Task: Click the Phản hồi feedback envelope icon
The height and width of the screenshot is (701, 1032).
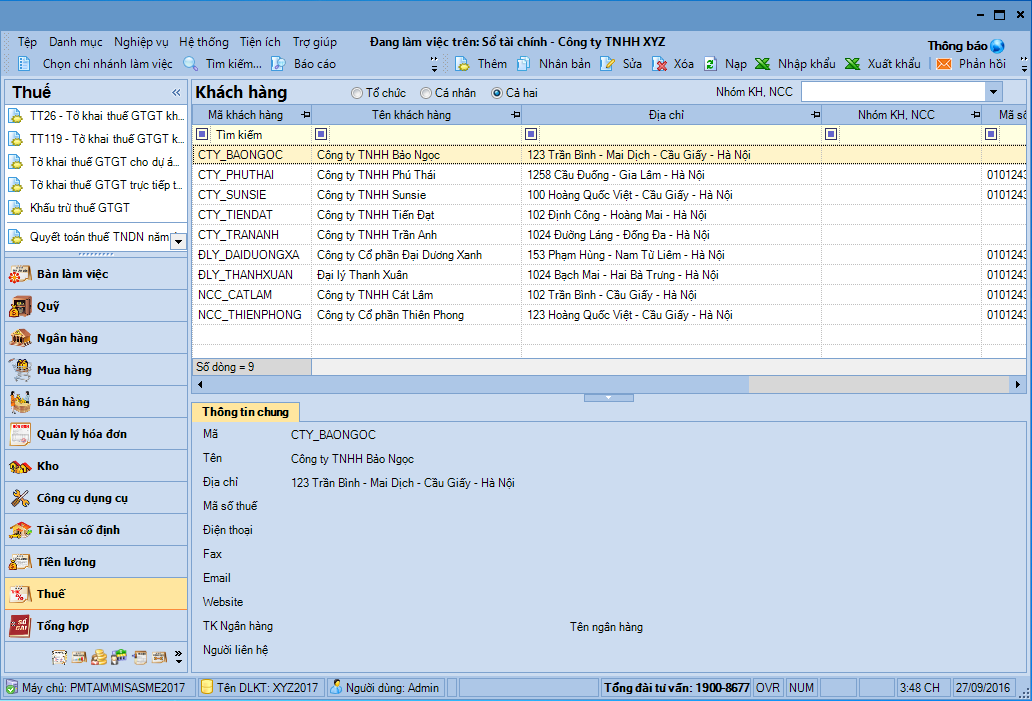Action: 943,64
